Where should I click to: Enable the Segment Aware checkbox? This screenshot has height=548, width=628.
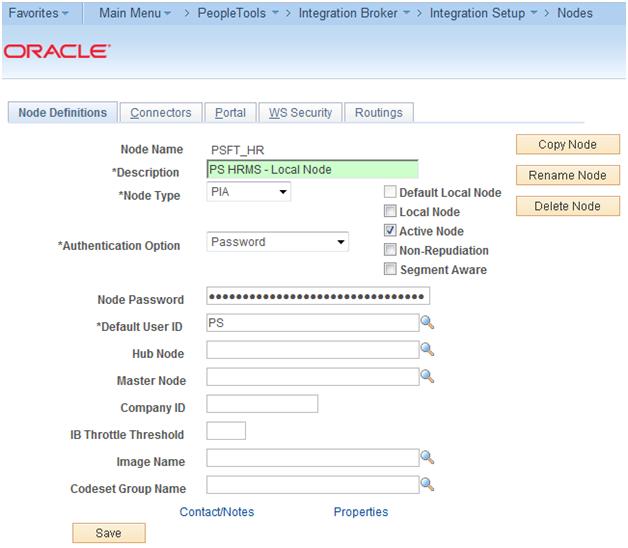point(390,268)
